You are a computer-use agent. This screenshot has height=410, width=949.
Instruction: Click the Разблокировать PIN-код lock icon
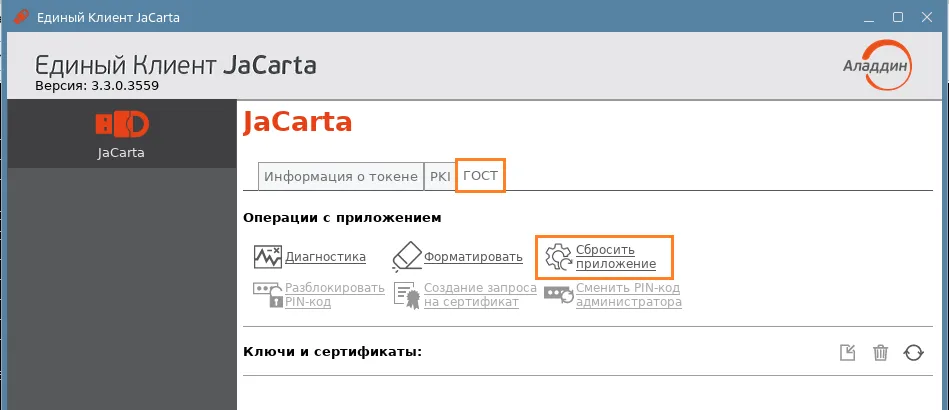click(x=268, y=294)
